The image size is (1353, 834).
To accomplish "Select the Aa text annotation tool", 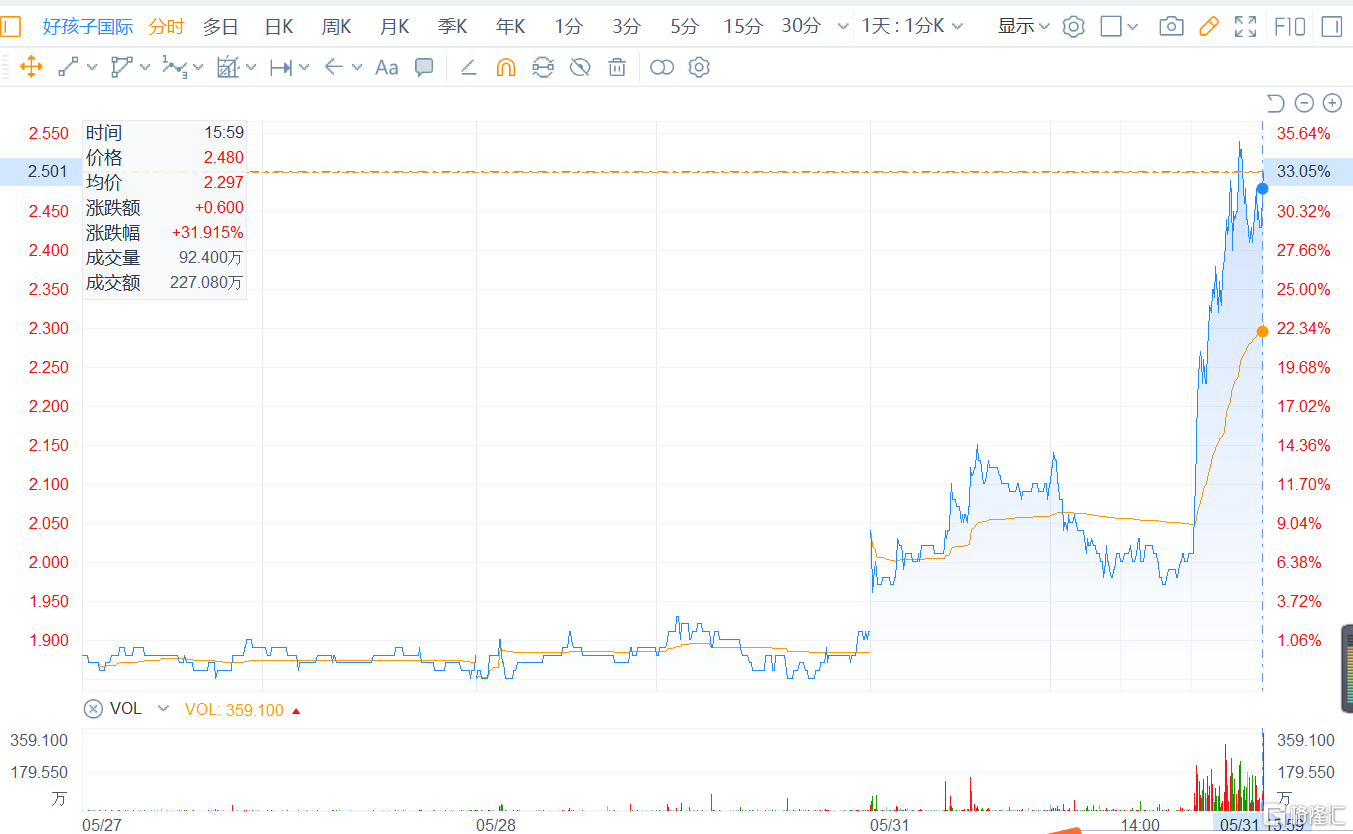I will click(386, 68).
